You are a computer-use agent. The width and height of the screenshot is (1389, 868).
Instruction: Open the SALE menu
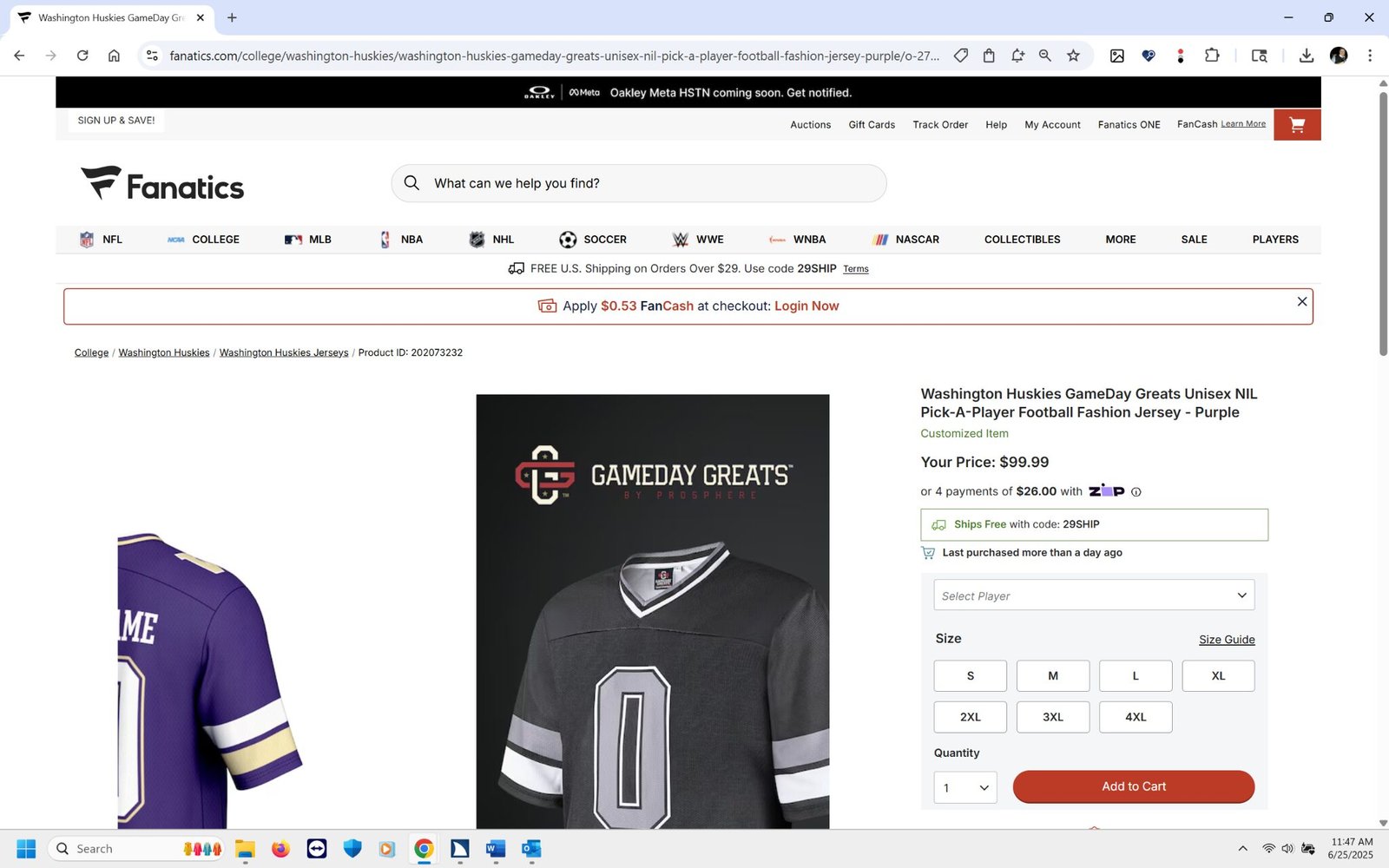click(x=1194, y=240)
